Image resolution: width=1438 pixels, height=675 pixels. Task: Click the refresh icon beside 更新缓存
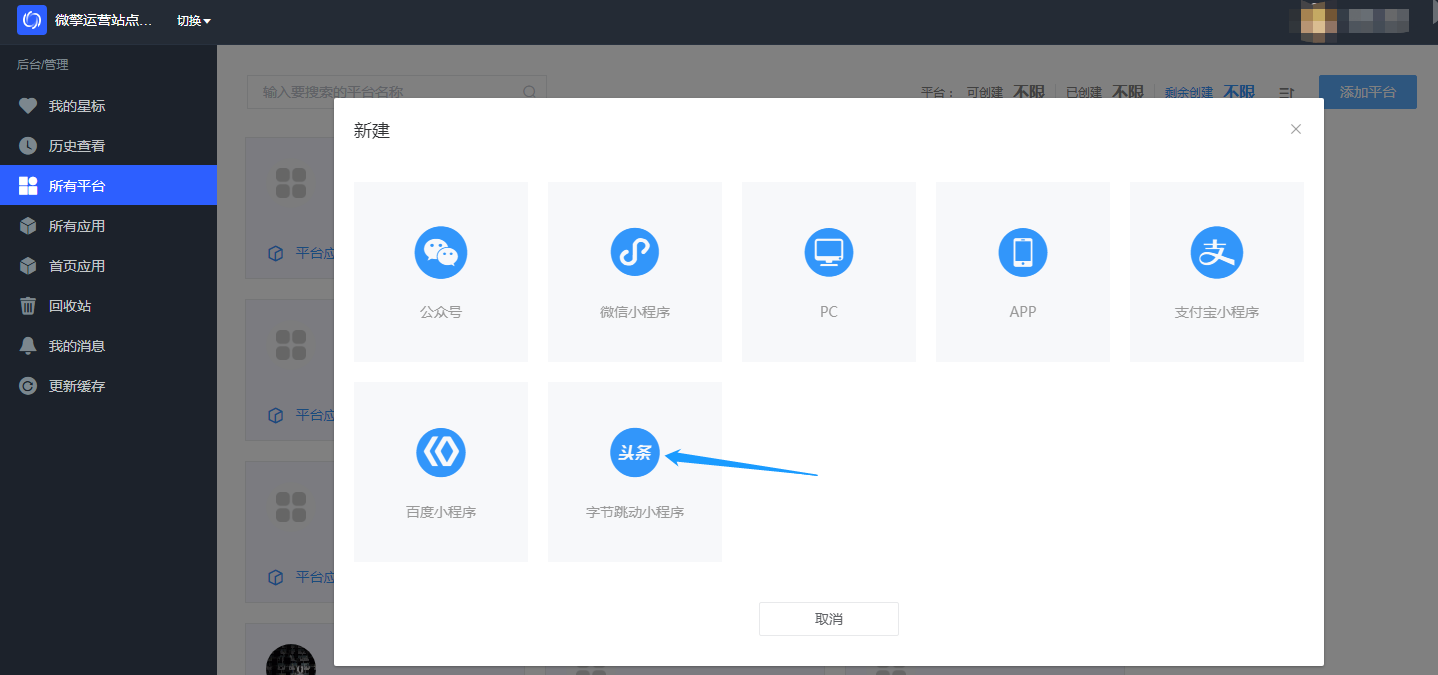(x=28, y=386)
